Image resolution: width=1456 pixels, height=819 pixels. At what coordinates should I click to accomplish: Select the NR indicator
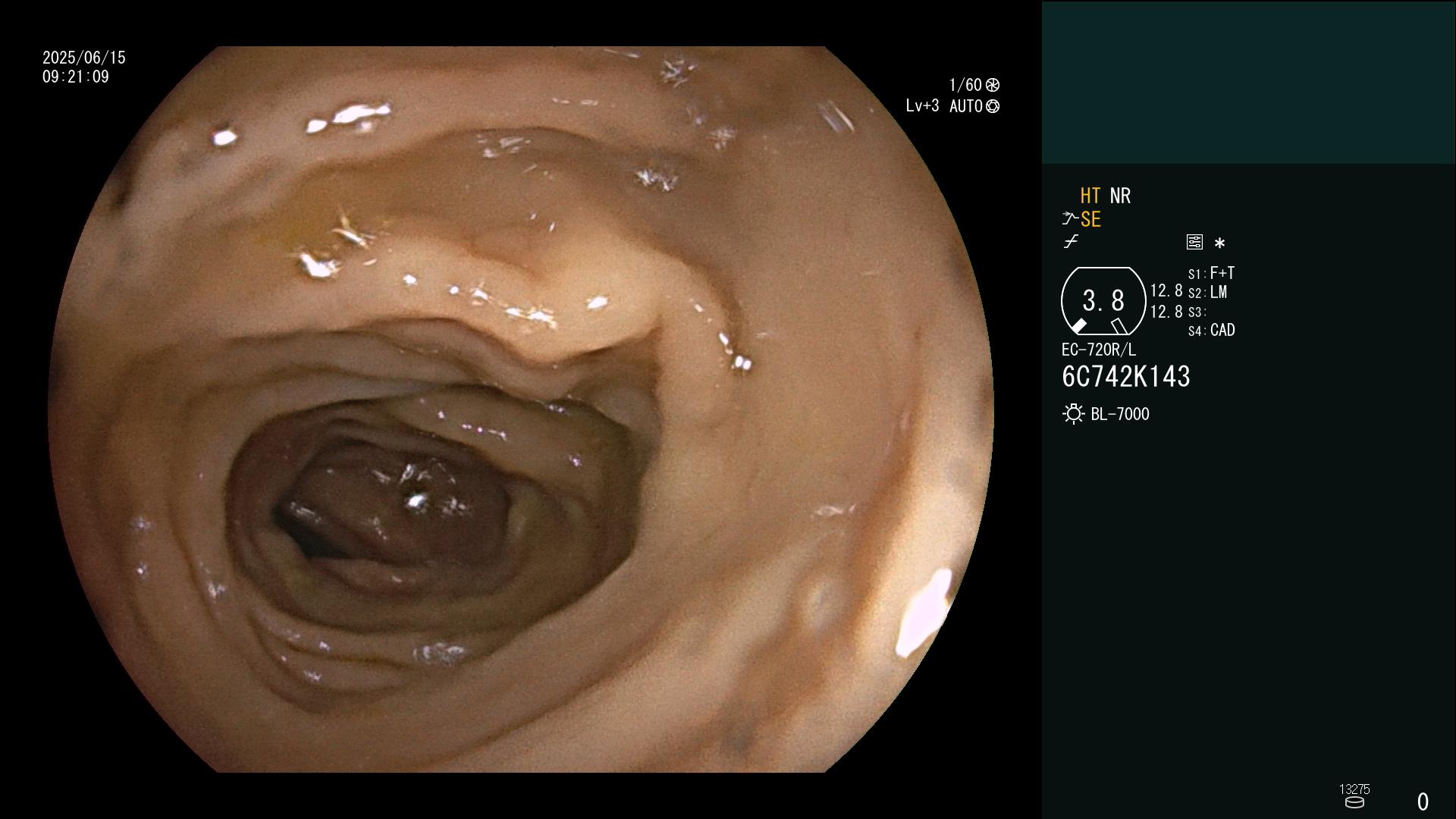[x=1120, y=196]
